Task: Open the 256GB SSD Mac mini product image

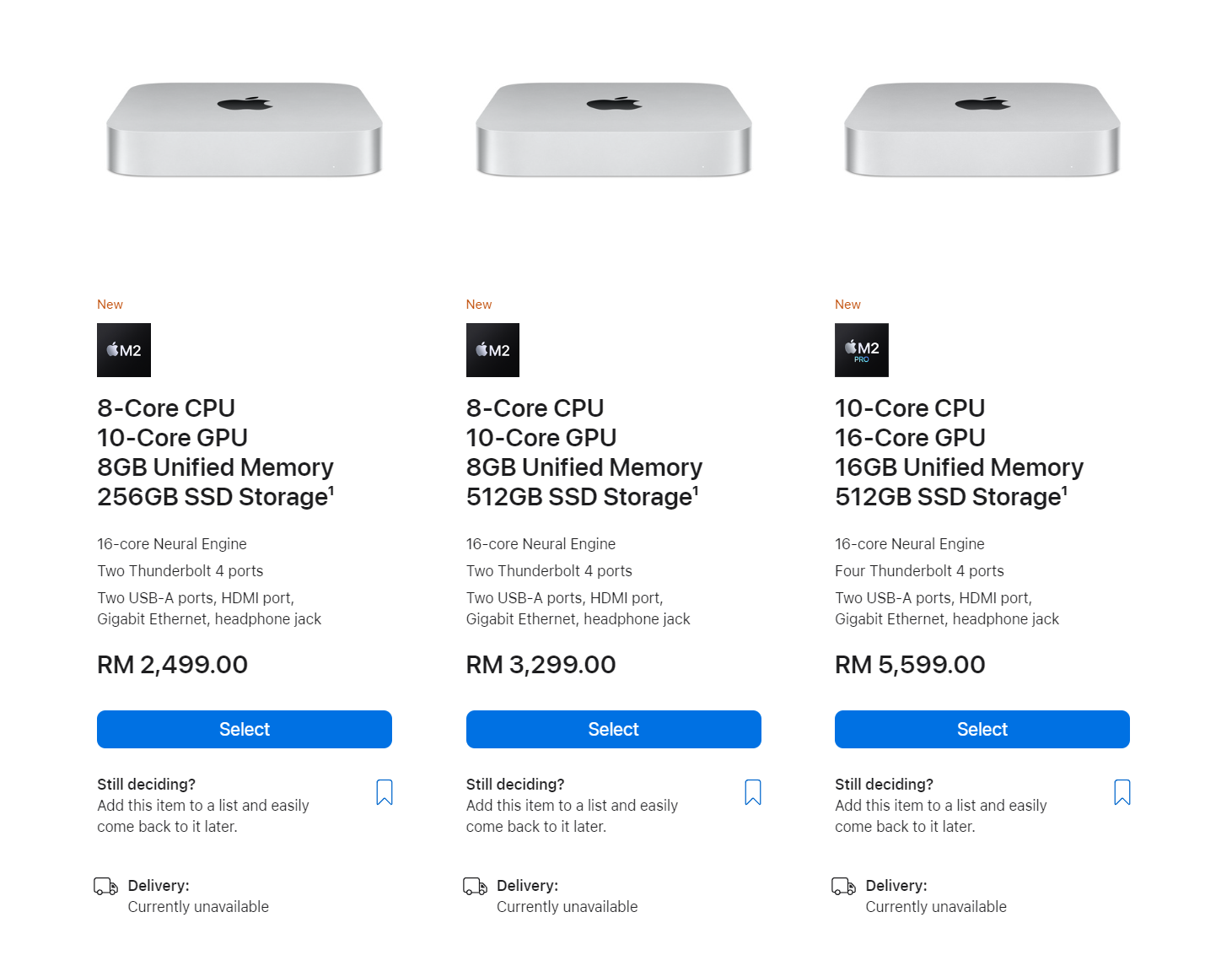Action: coord(245,129)
